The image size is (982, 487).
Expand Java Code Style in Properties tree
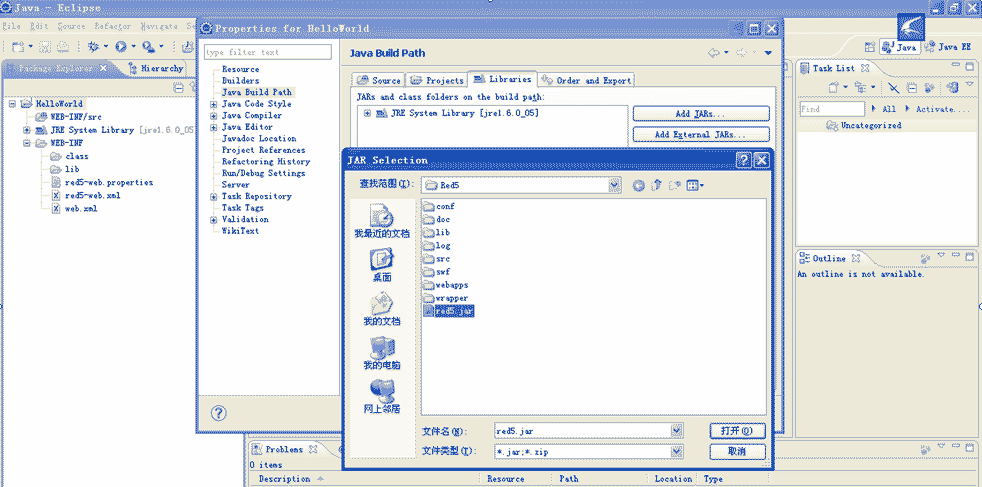214,104
